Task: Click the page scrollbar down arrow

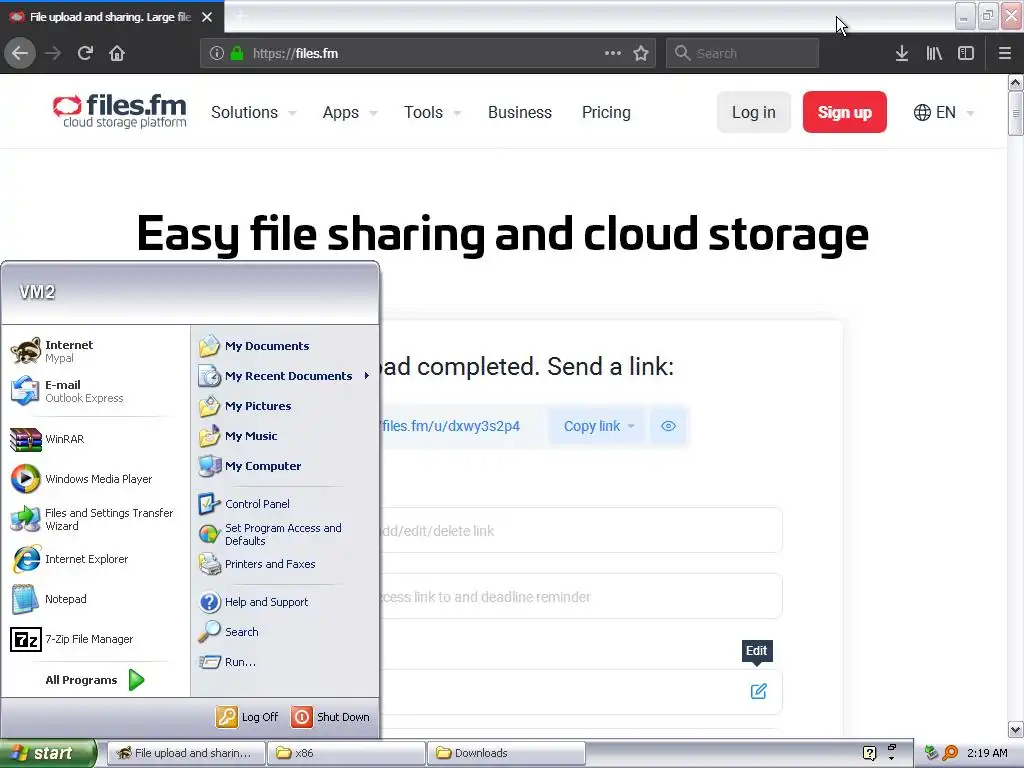Action: [x=1015, y=729]
